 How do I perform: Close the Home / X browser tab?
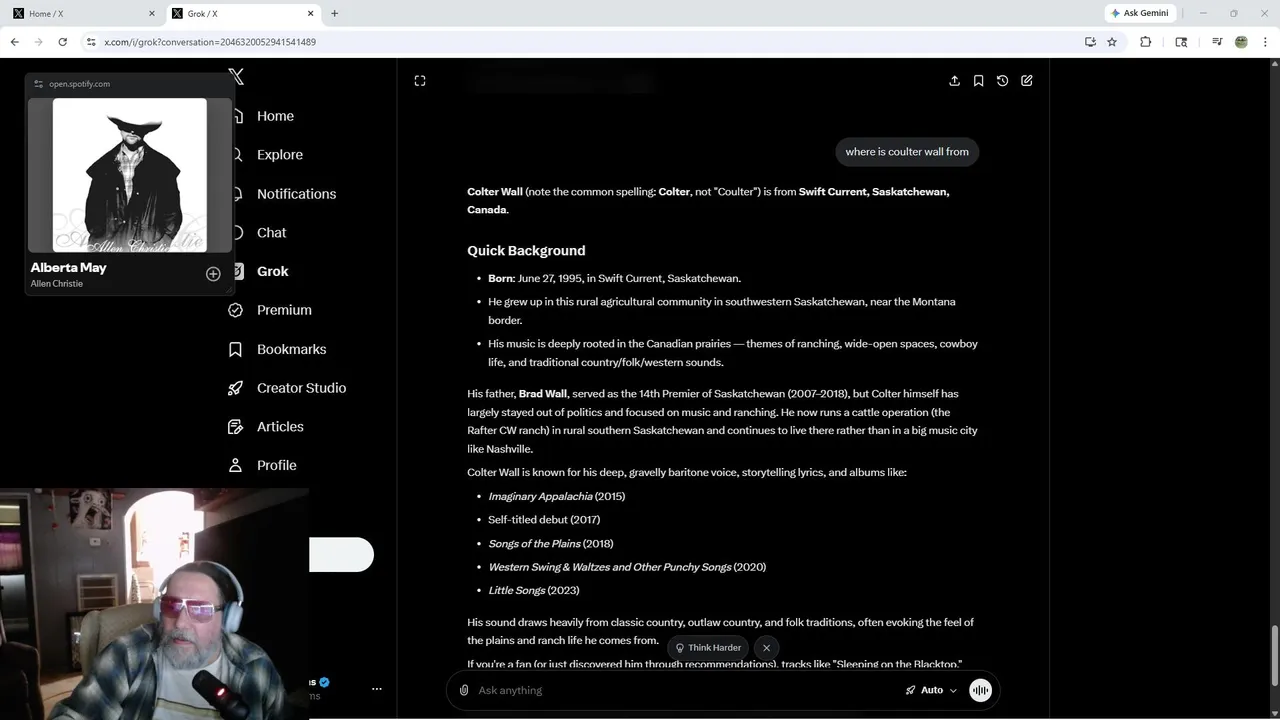(x=152, y=13)
